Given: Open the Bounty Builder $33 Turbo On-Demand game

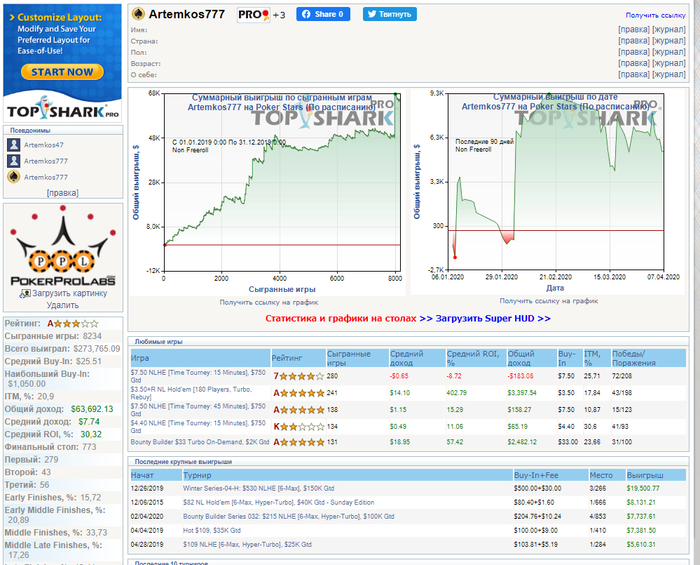Looking at the screenshot, I should [200, 442].
